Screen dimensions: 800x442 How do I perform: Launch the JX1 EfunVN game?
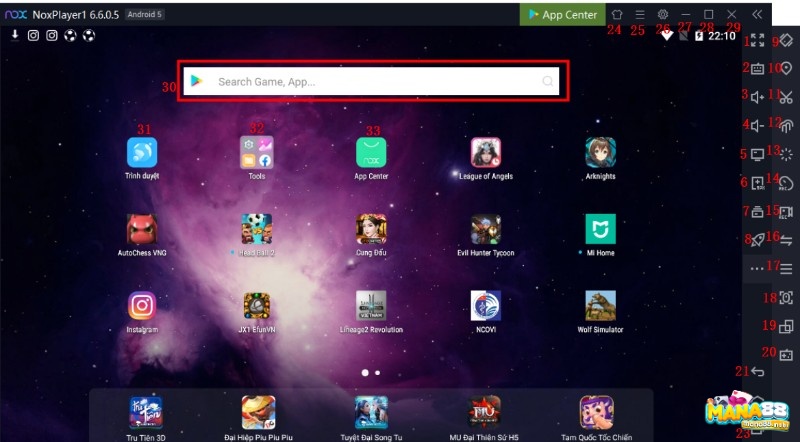point(257,312)
